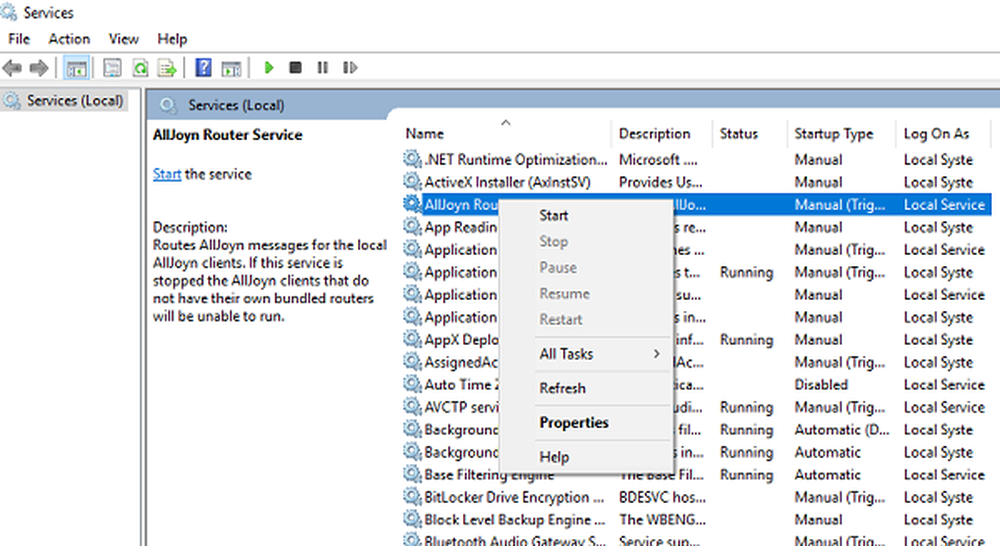Image resolution: width=1000 pixels, height=546 pixels.
Task: Click 'Disabled' startup type of Auto Time
Action: [821, 385]
